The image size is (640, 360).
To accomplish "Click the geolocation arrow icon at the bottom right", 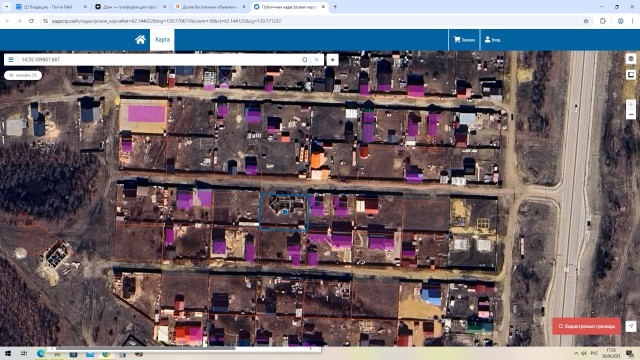I will (x=631, y=326).
